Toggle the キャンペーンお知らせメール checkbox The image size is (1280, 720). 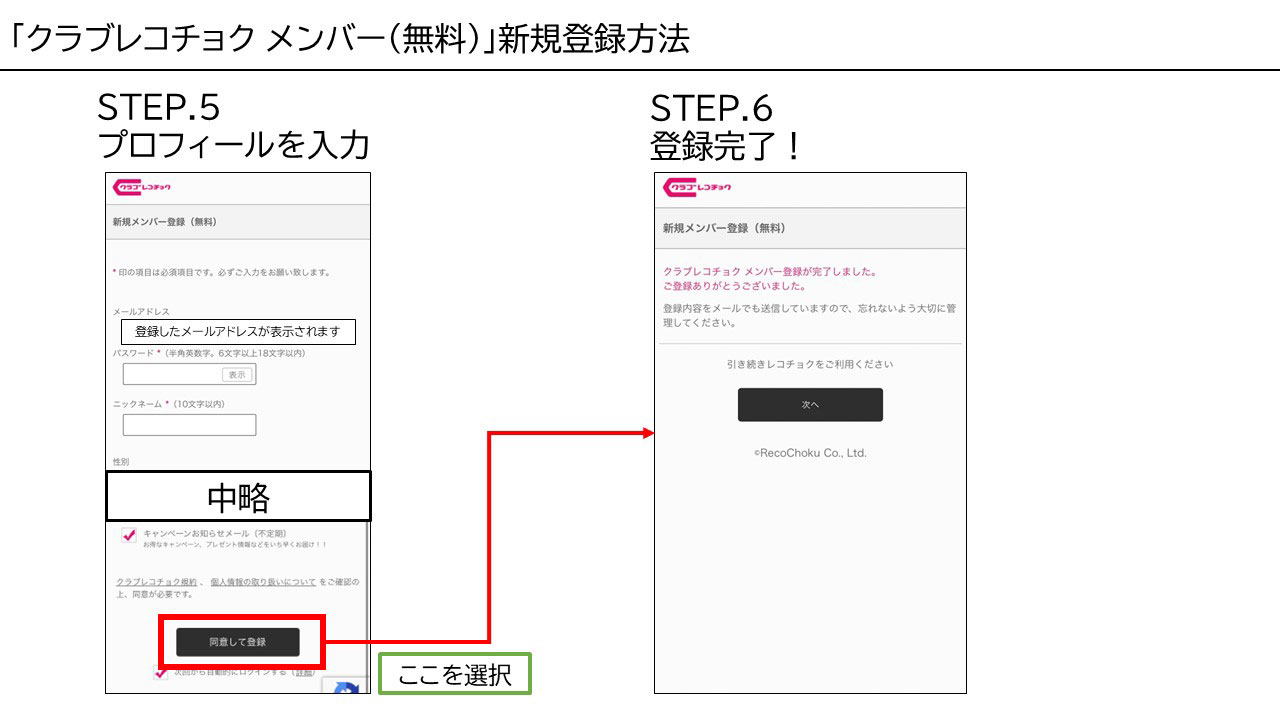[x=129, y=535]
